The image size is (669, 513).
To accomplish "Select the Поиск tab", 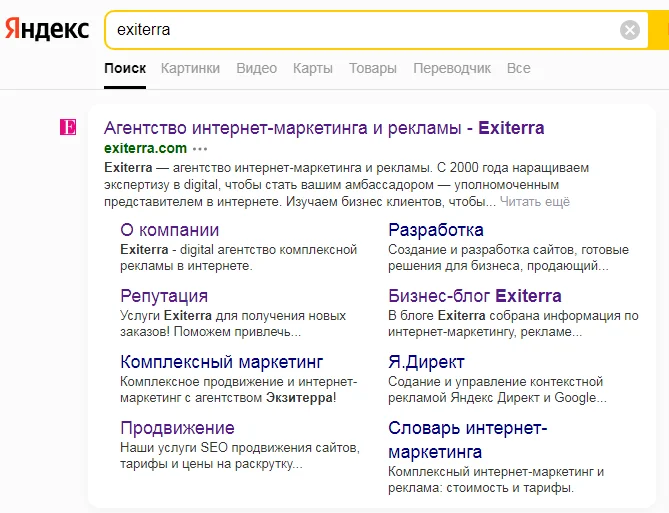I will point(125,68).
